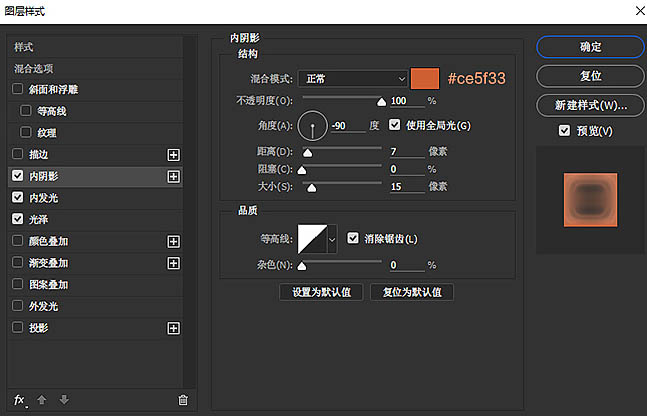Enable the 图案叠加 checkbox

click(x=17, y=284)
